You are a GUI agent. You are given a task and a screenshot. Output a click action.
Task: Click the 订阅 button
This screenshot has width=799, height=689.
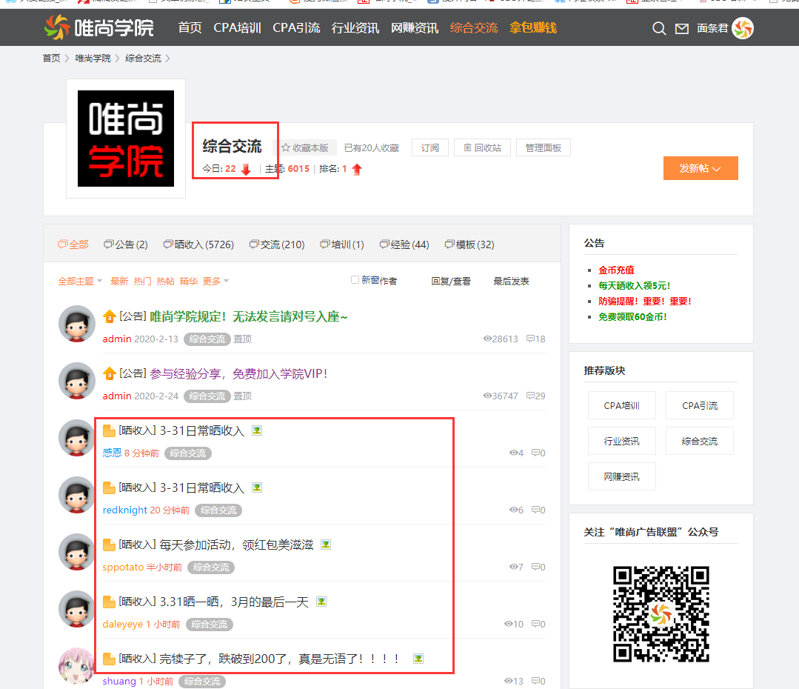click(429, 148)
